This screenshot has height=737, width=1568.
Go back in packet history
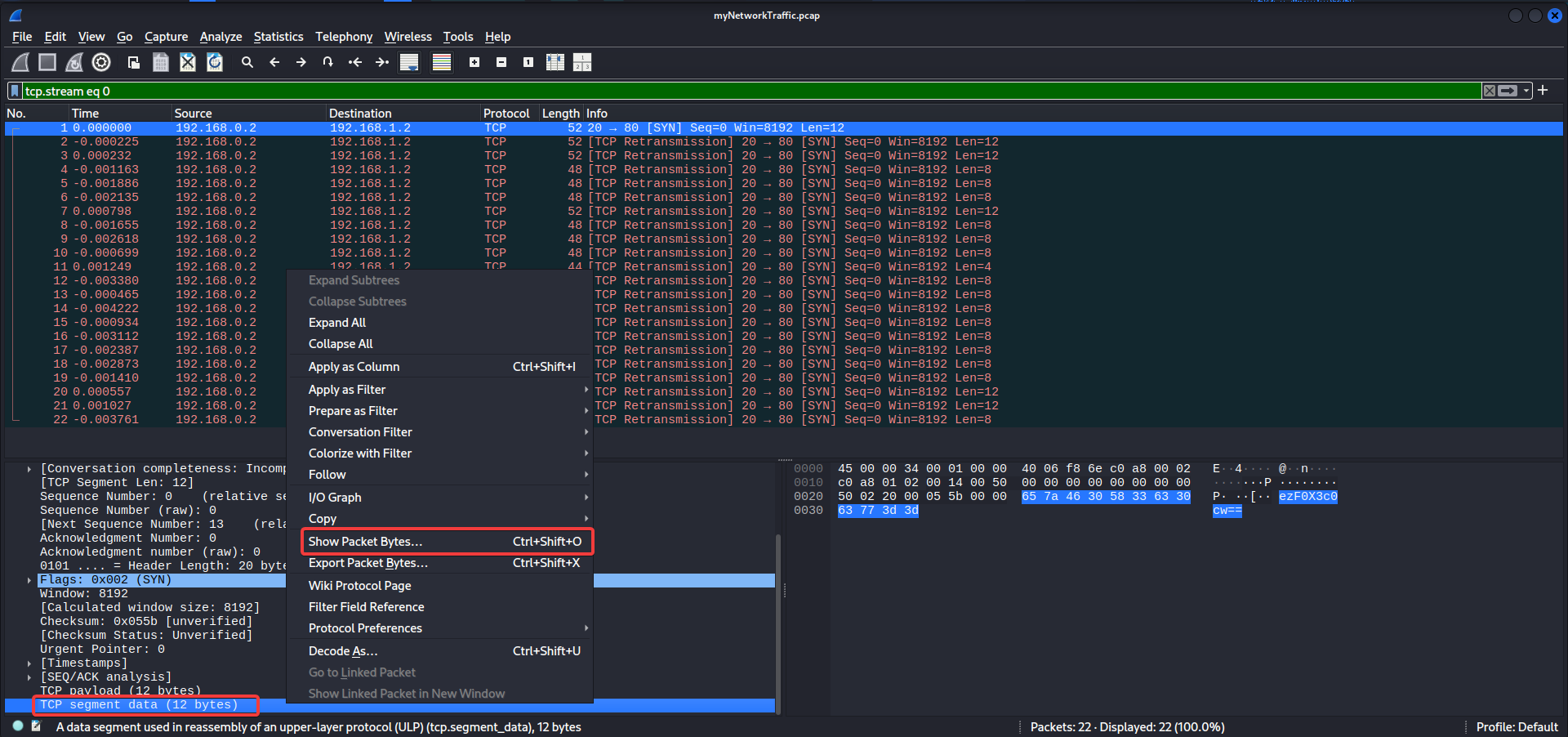pyautogui.click(x=274, y=62)
